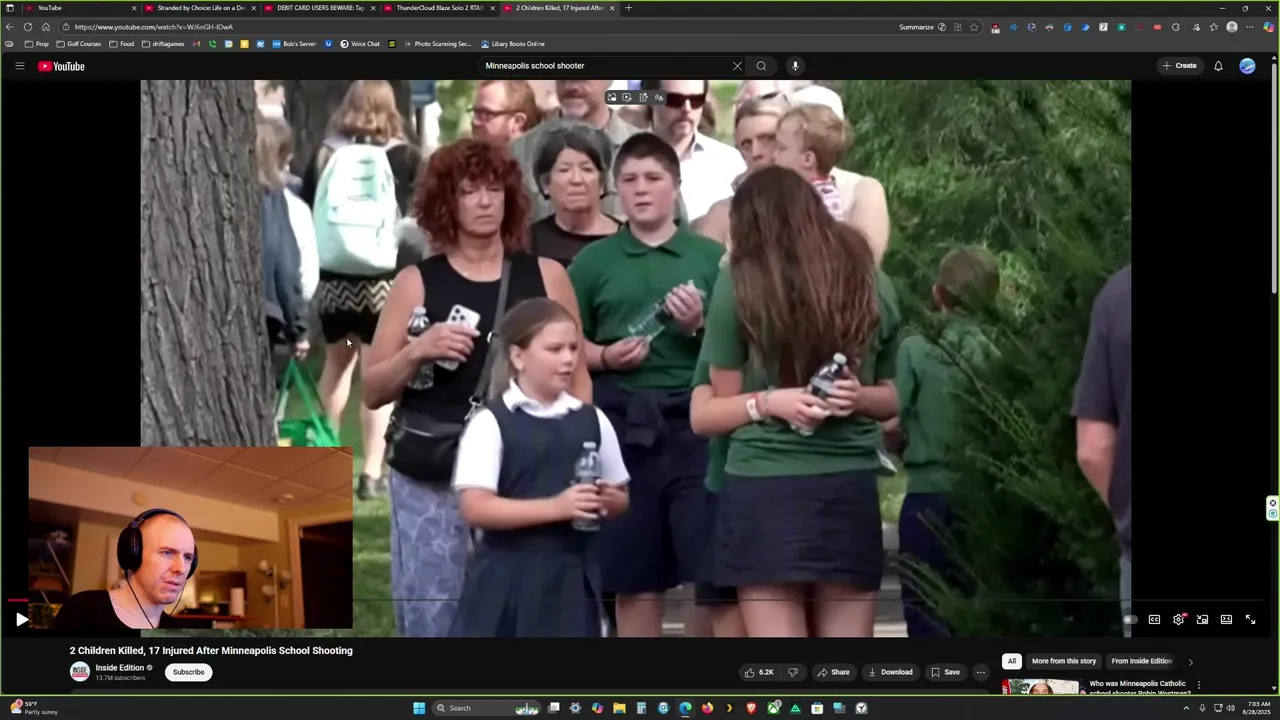Start voice search with the microphone icon

pos(795,66)
